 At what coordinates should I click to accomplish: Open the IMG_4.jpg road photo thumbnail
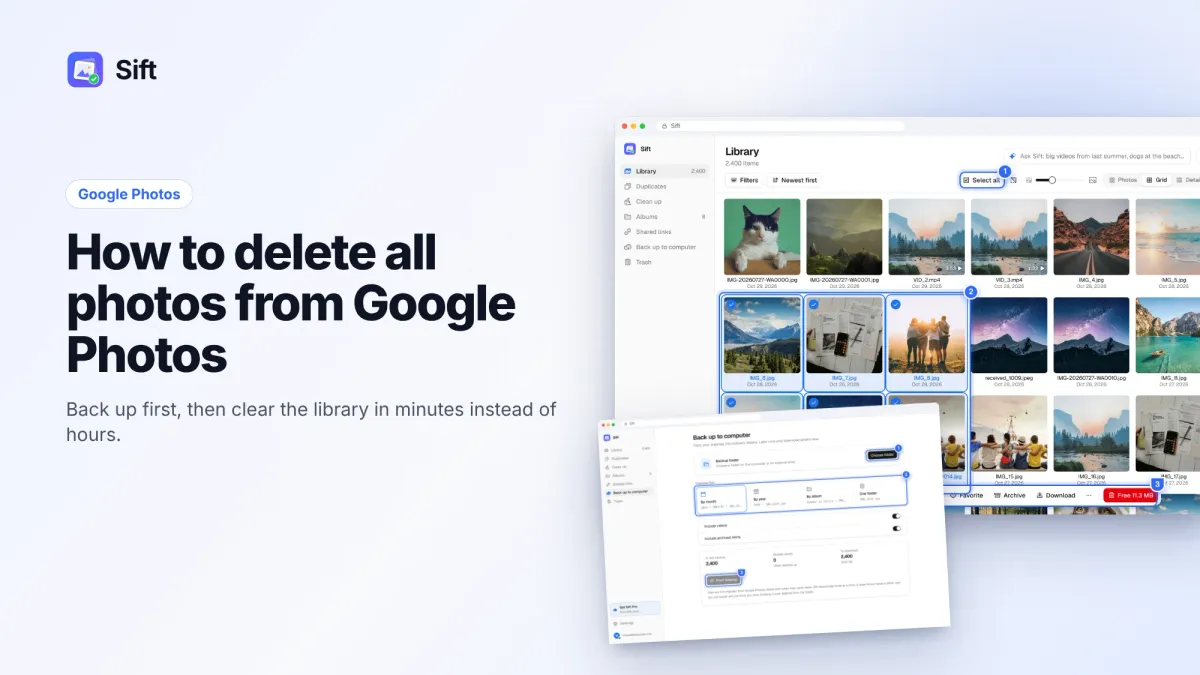click(1091, 237)
